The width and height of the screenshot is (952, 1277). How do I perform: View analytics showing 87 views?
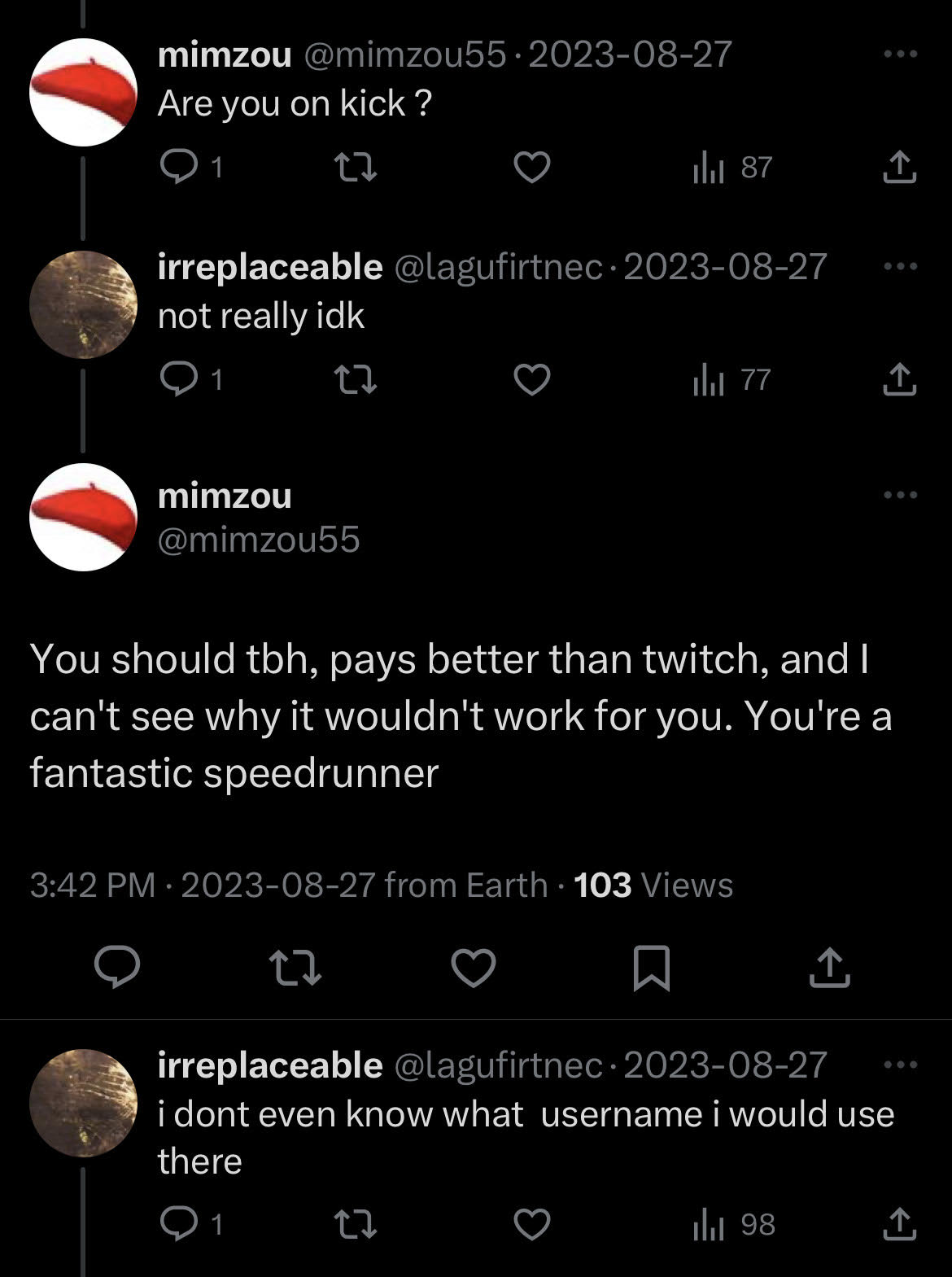click(731, 168)
